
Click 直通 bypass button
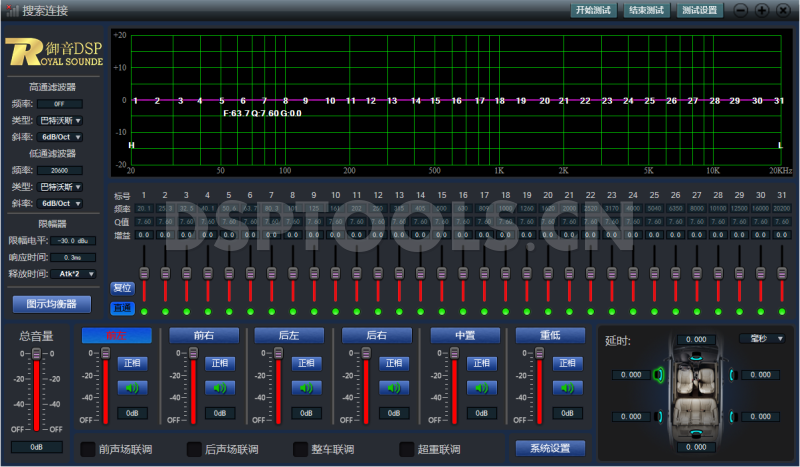(x=122, y=308)
